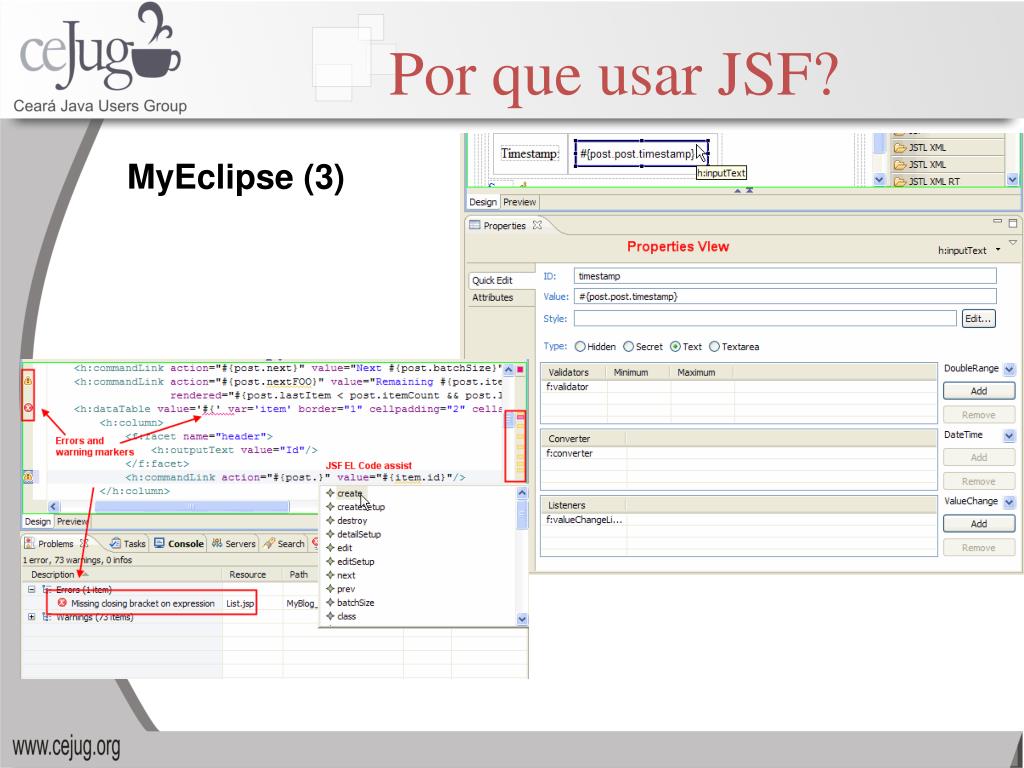Switch to the upper Design tab

click(x=483, y=202)
